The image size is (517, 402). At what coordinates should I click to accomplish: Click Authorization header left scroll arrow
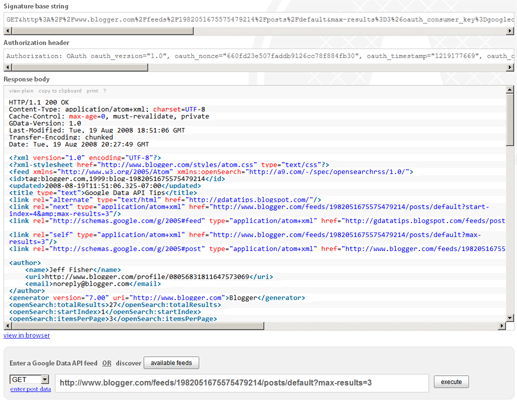click(8, 67)
